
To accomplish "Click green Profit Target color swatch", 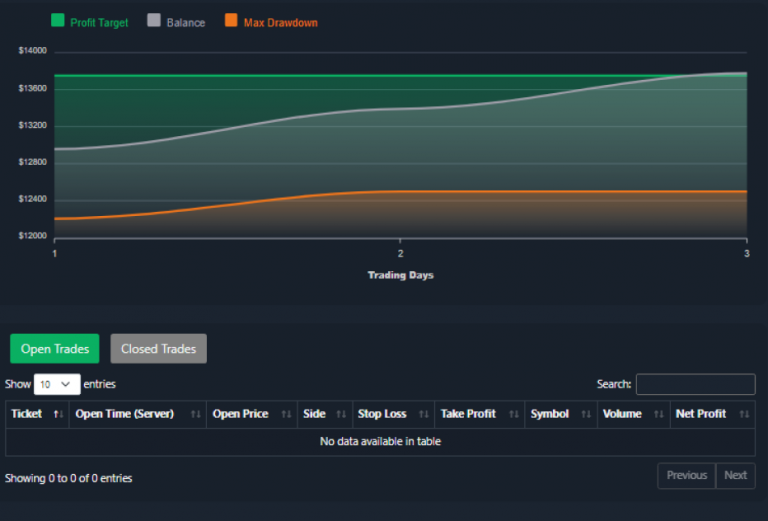I will pyautogui.click(x=57, y=21).
